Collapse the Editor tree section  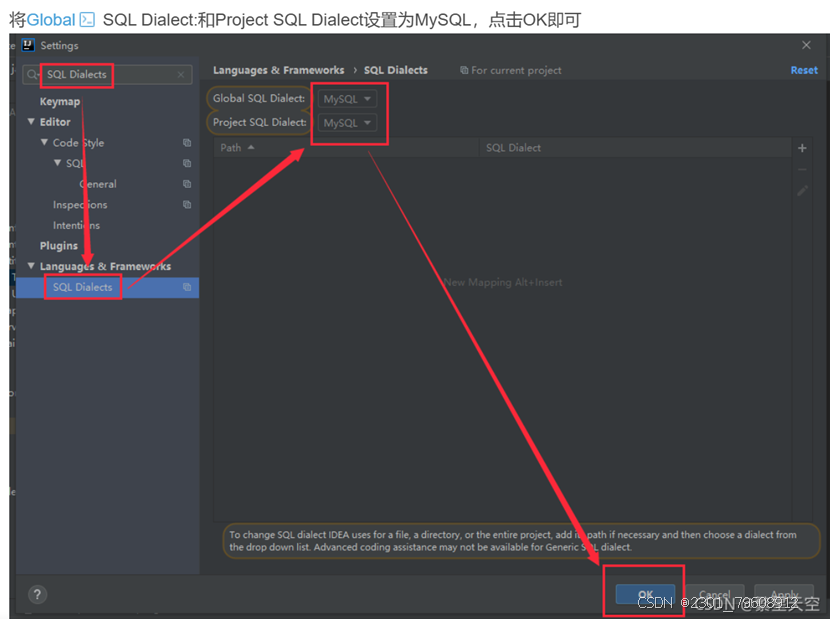[29, 122]
